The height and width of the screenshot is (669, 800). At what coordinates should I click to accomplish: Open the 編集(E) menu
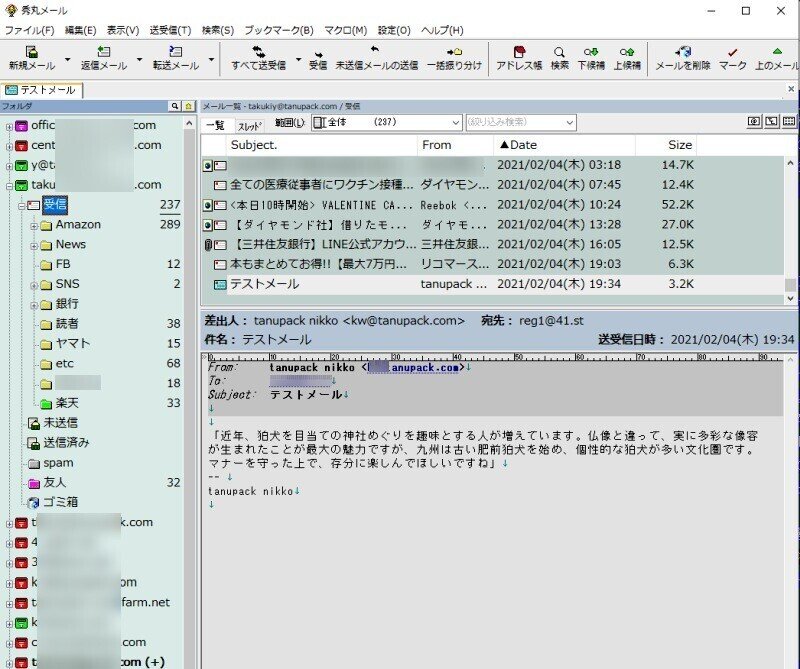pos(80,30)
